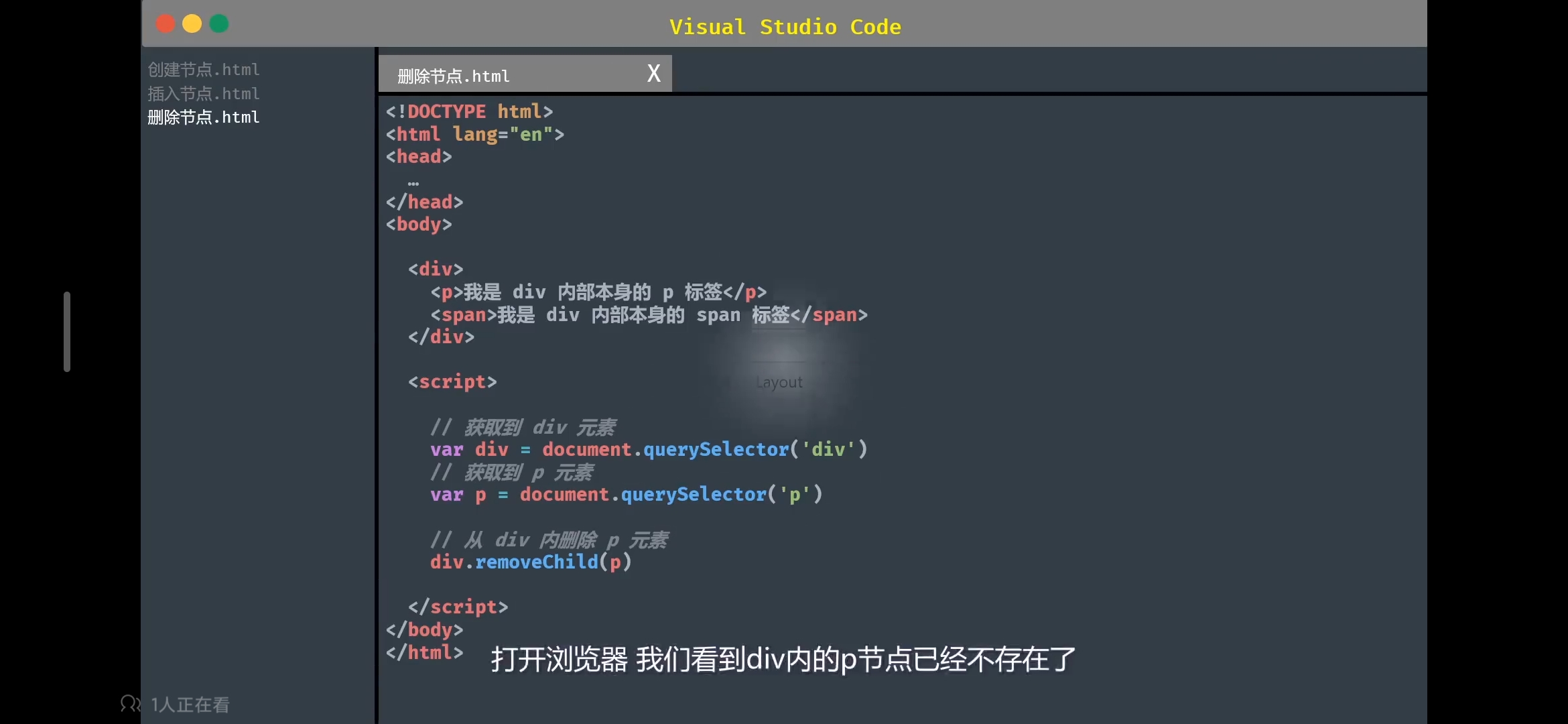Click the faint Layout label
Image resolution: width=1568 pixels, height=724 pixels.
[779, 382]
